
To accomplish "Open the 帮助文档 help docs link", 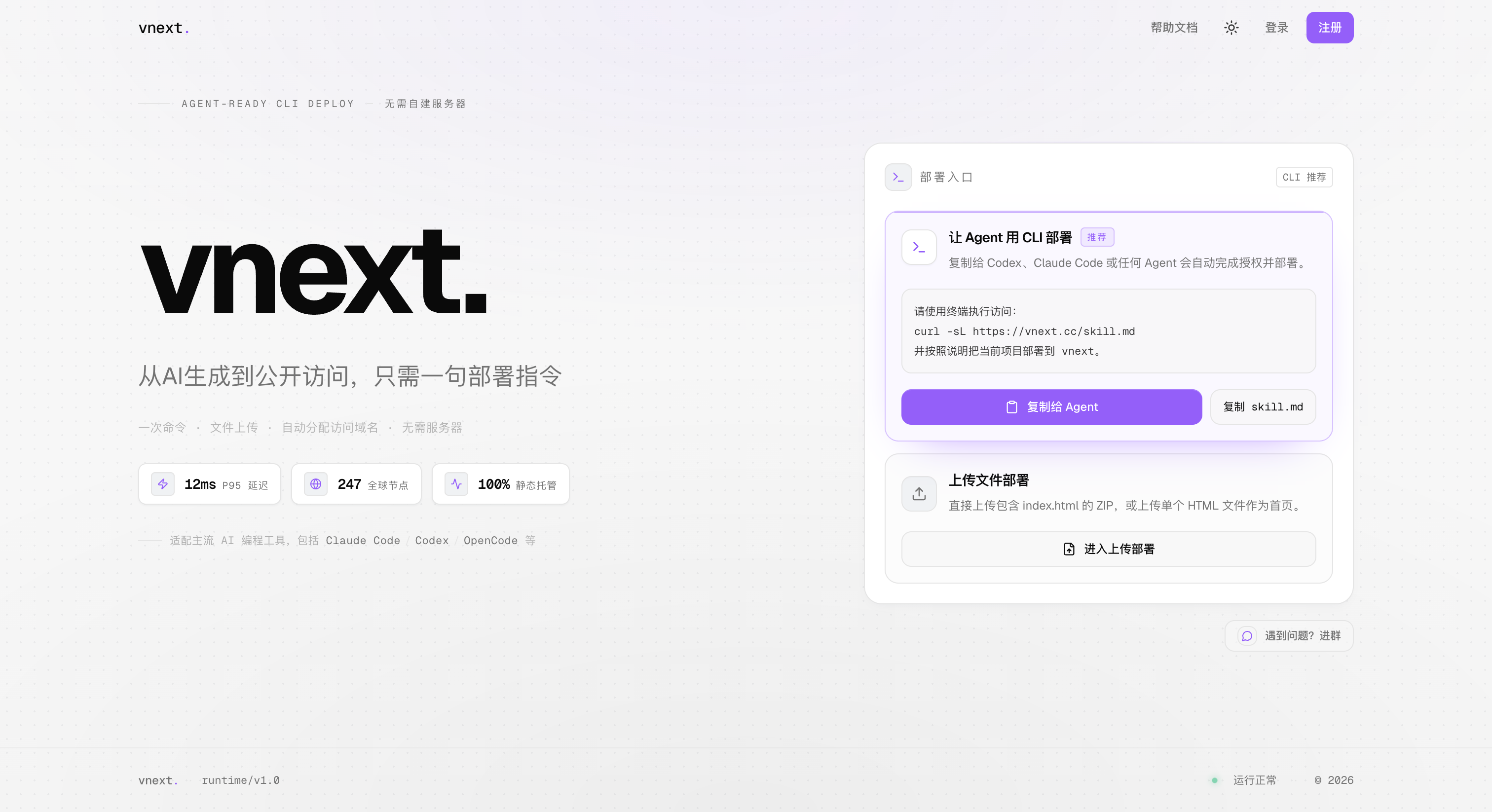I will (x=1173, y=28).
